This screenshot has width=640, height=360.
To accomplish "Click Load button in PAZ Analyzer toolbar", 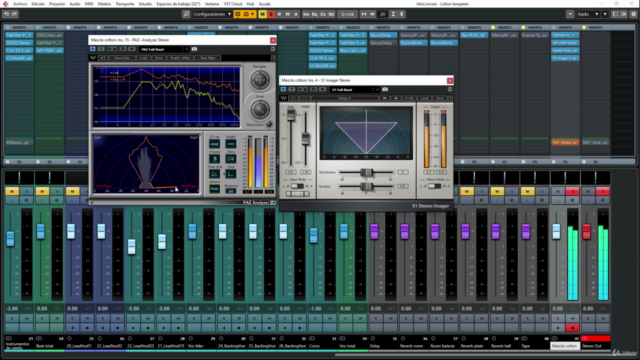I will 144,58.
